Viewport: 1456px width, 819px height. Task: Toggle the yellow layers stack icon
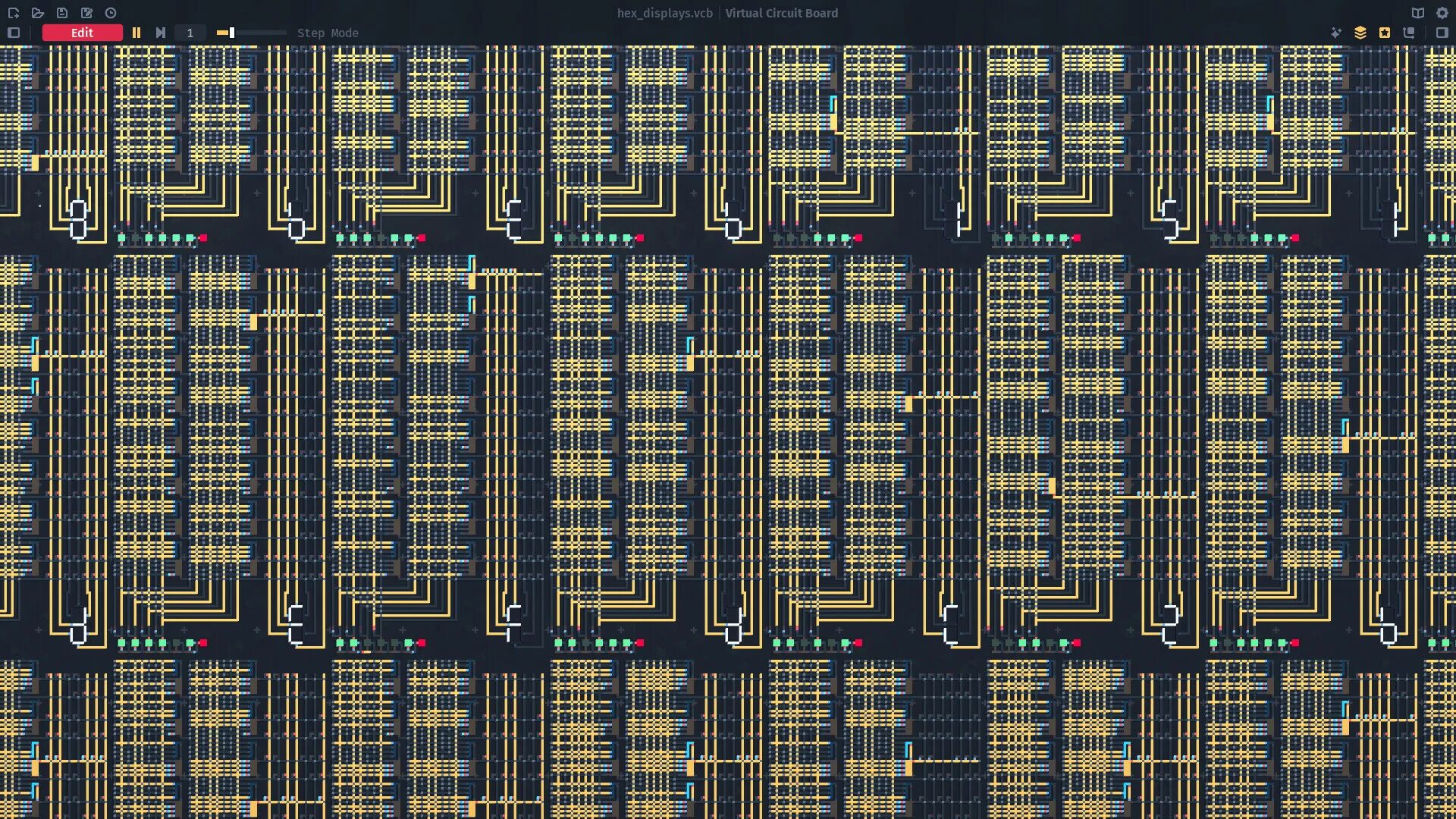1360,33
